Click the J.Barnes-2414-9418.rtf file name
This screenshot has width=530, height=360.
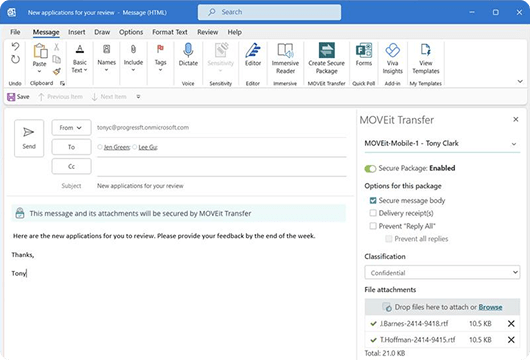coord(414,323)
